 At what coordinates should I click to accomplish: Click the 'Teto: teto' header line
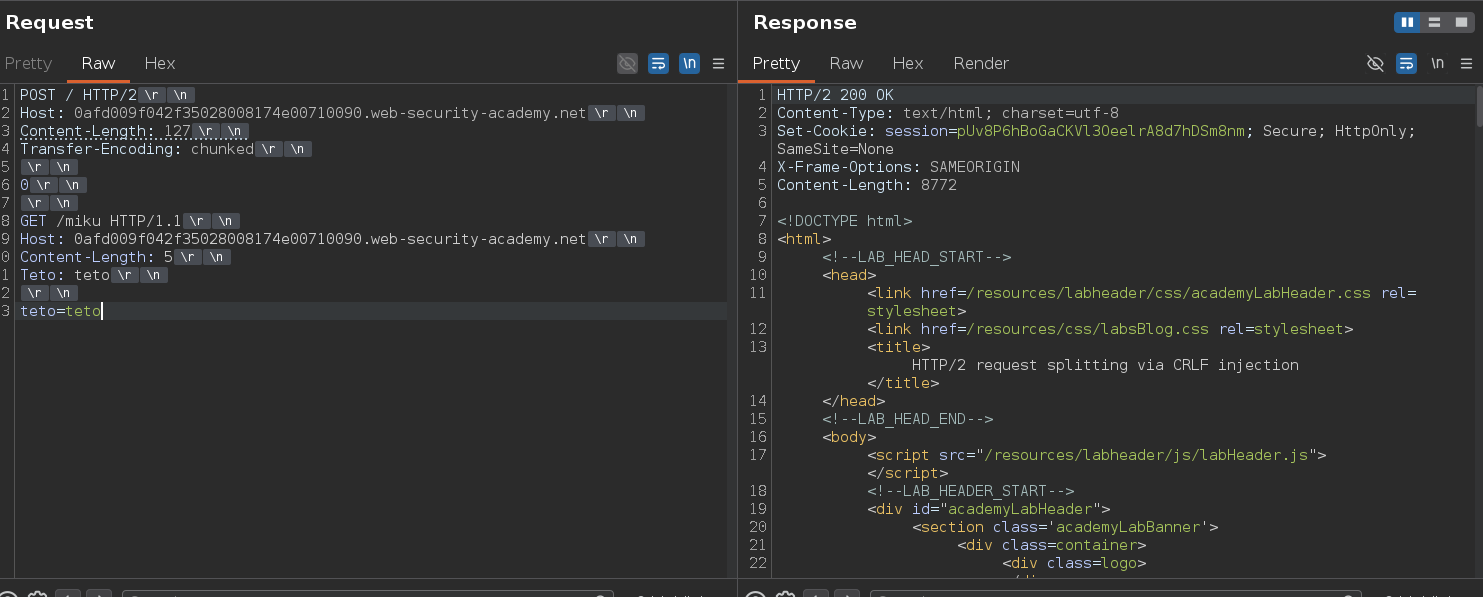65,275
